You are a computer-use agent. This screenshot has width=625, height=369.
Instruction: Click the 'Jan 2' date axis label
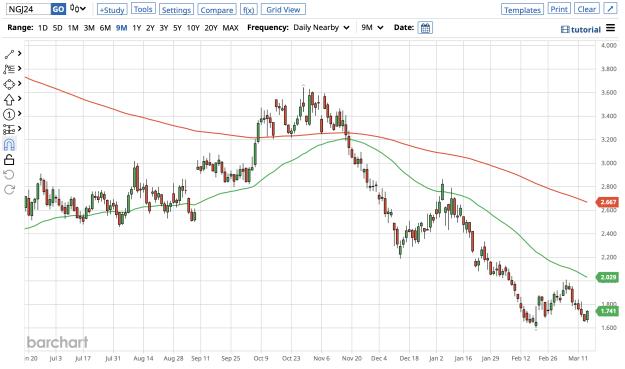436,358
